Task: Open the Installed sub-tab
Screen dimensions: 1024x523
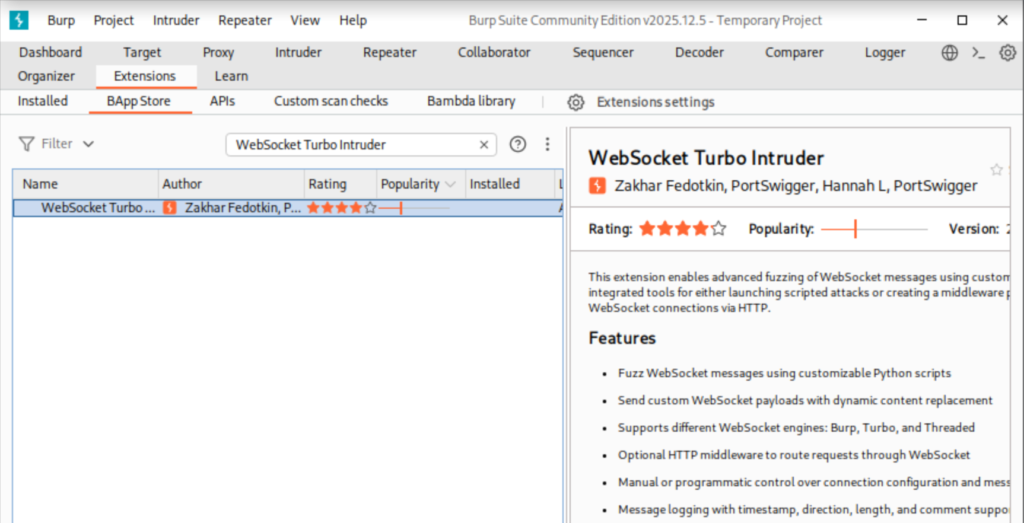Action: click(42, 101)
